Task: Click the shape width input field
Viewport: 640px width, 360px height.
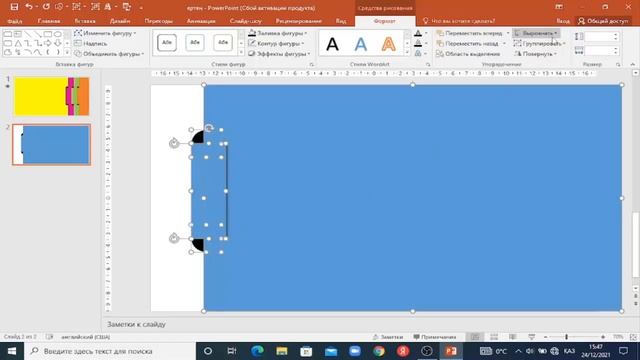Action: tap(600, 51)
